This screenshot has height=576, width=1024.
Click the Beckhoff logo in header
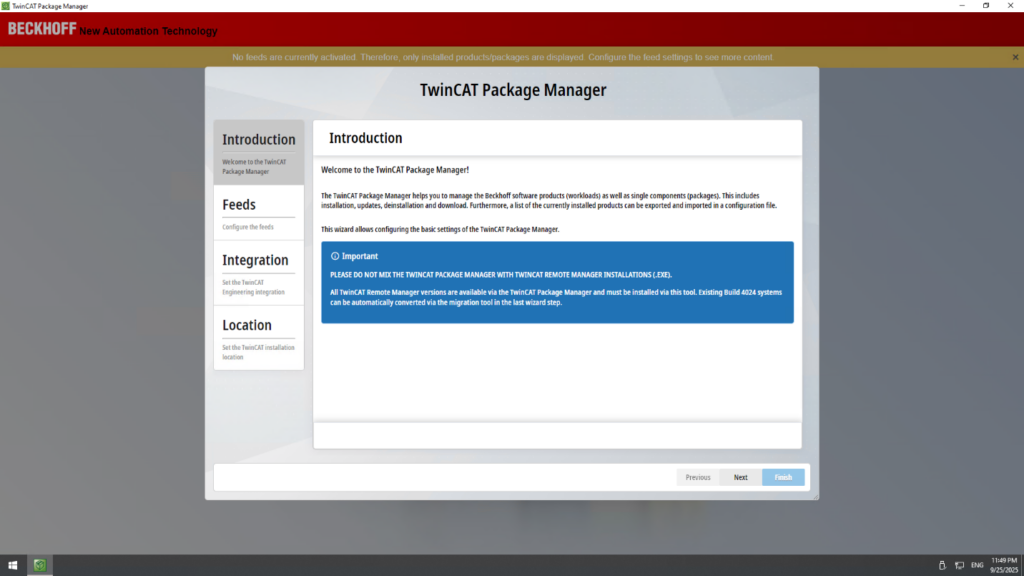42,29
